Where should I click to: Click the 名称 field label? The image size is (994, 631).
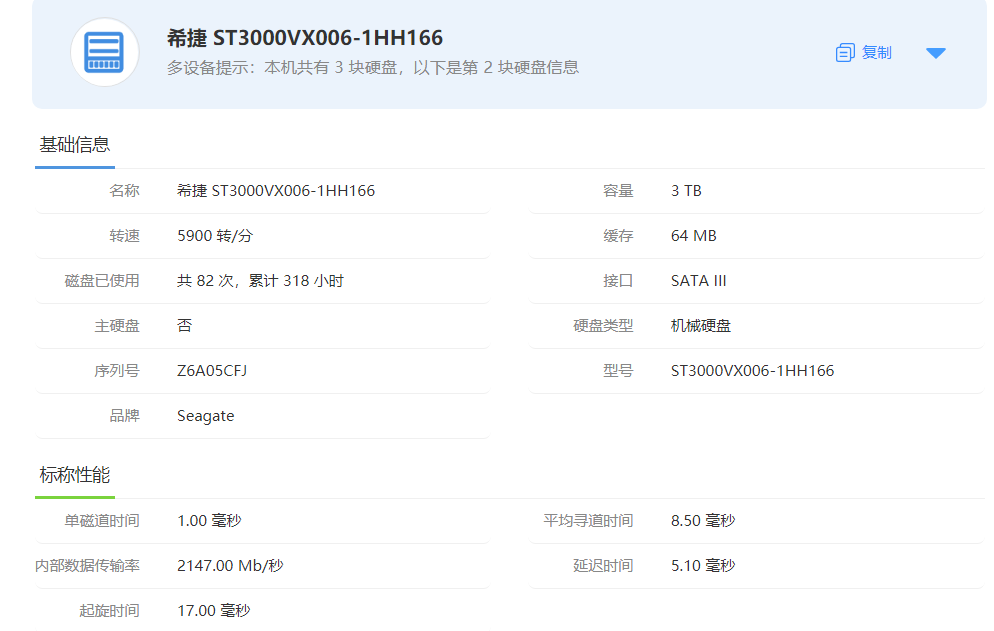[124, 191]
